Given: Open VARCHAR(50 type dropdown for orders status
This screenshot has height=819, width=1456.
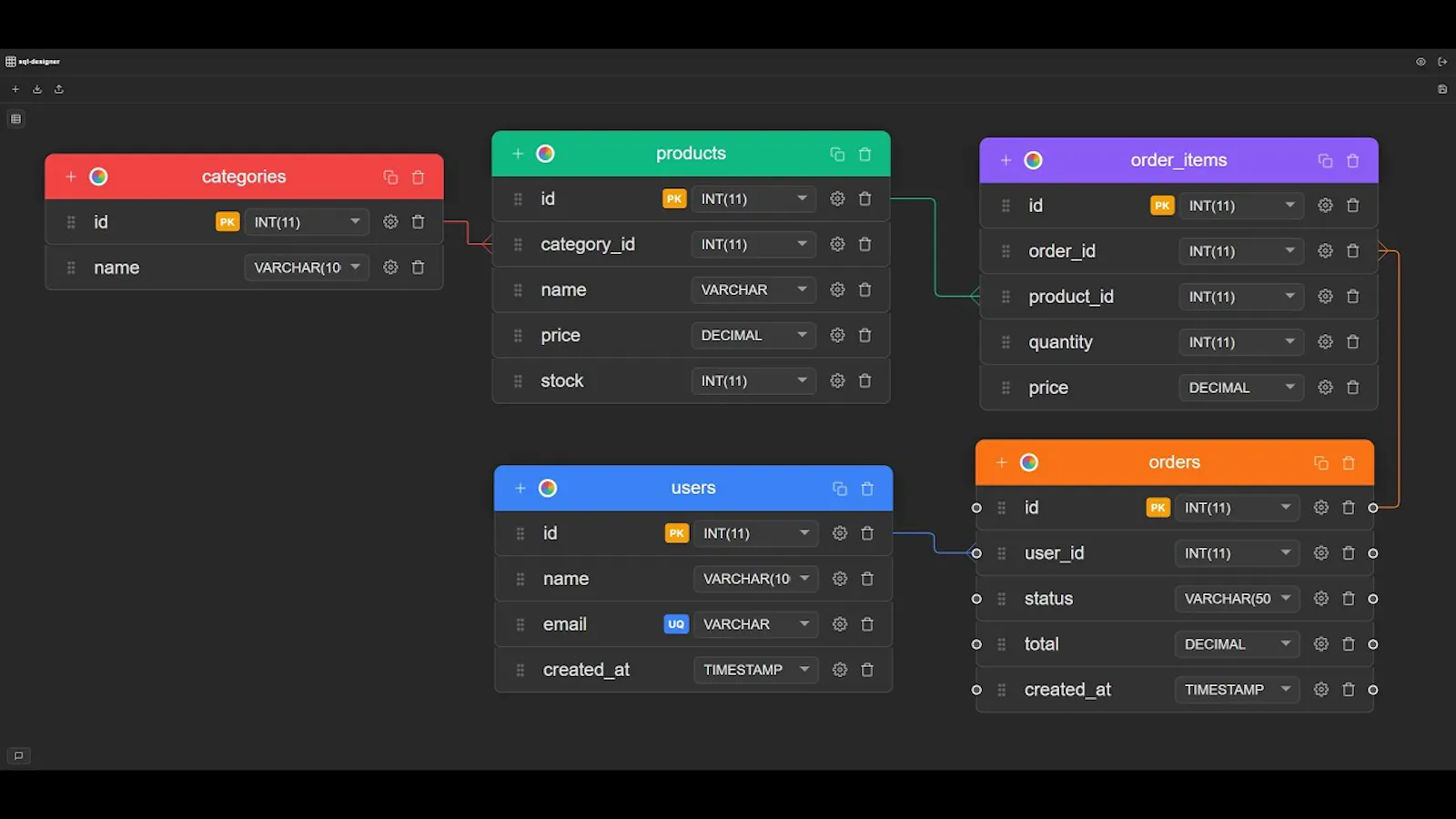Looking at the screenshot, I should (1237, 599).
